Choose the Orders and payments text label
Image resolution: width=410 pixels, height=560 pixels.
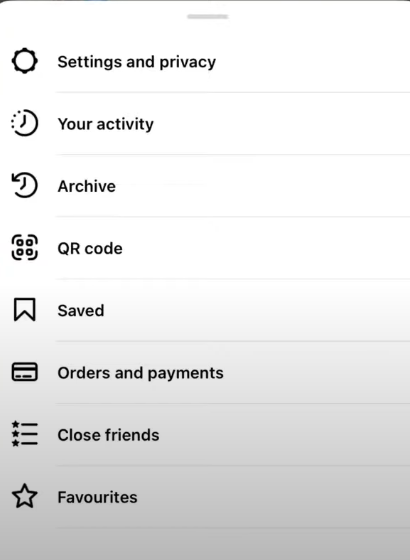click(141, 373)
